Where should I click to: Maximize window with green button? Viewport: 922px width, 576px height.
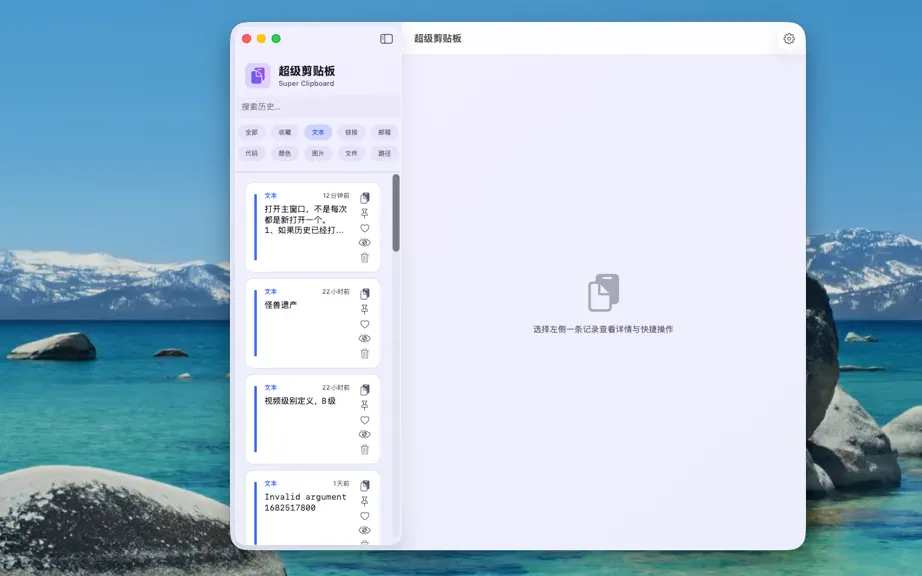pyautogui.click(x=276, y=39)
